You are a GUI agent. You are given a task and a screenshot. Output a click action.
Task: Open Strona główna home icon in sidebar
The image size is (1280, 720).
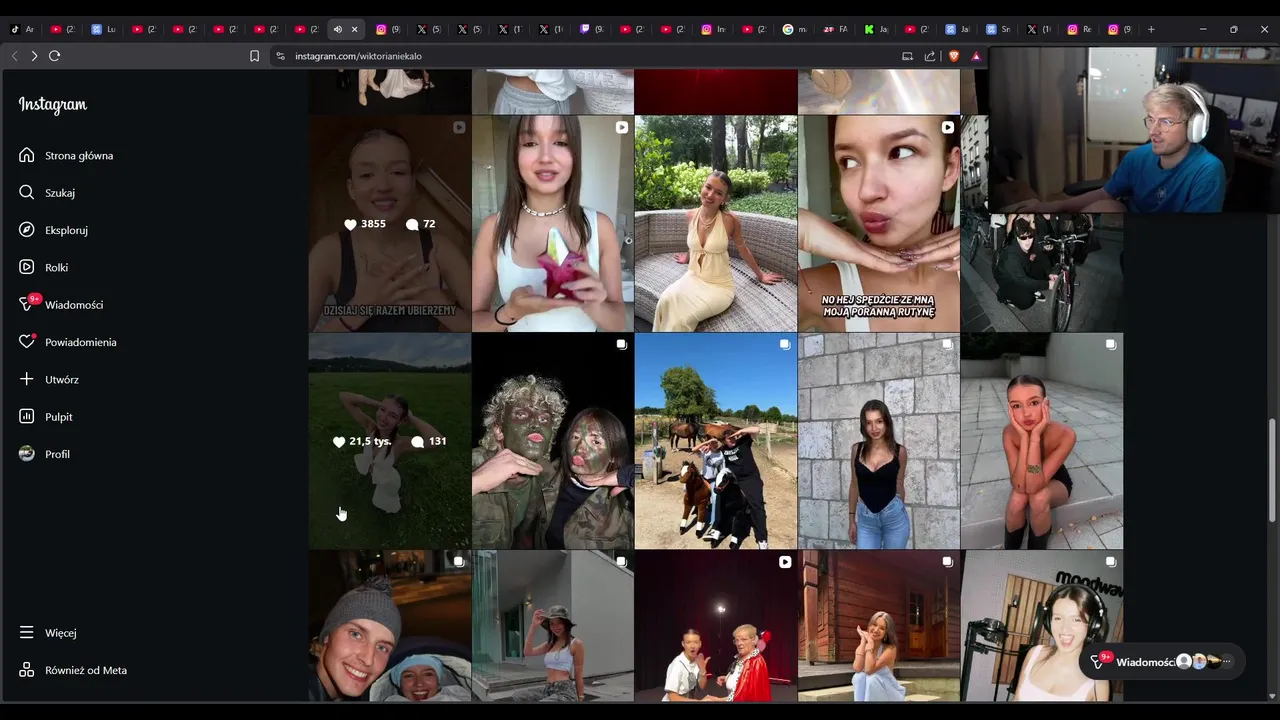click(x=27, y=155)
